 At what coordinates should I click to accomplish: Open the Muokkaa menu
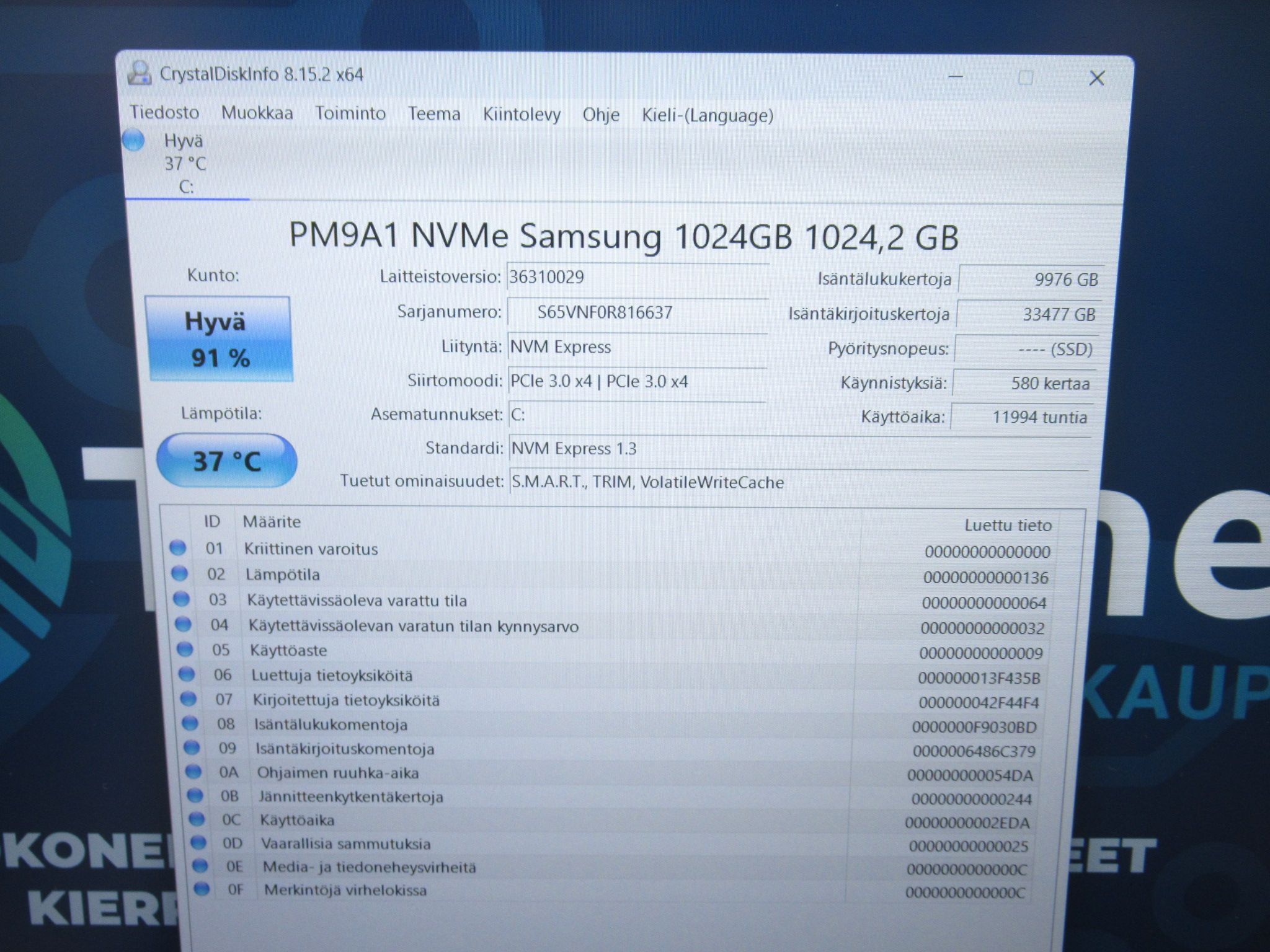257,113
